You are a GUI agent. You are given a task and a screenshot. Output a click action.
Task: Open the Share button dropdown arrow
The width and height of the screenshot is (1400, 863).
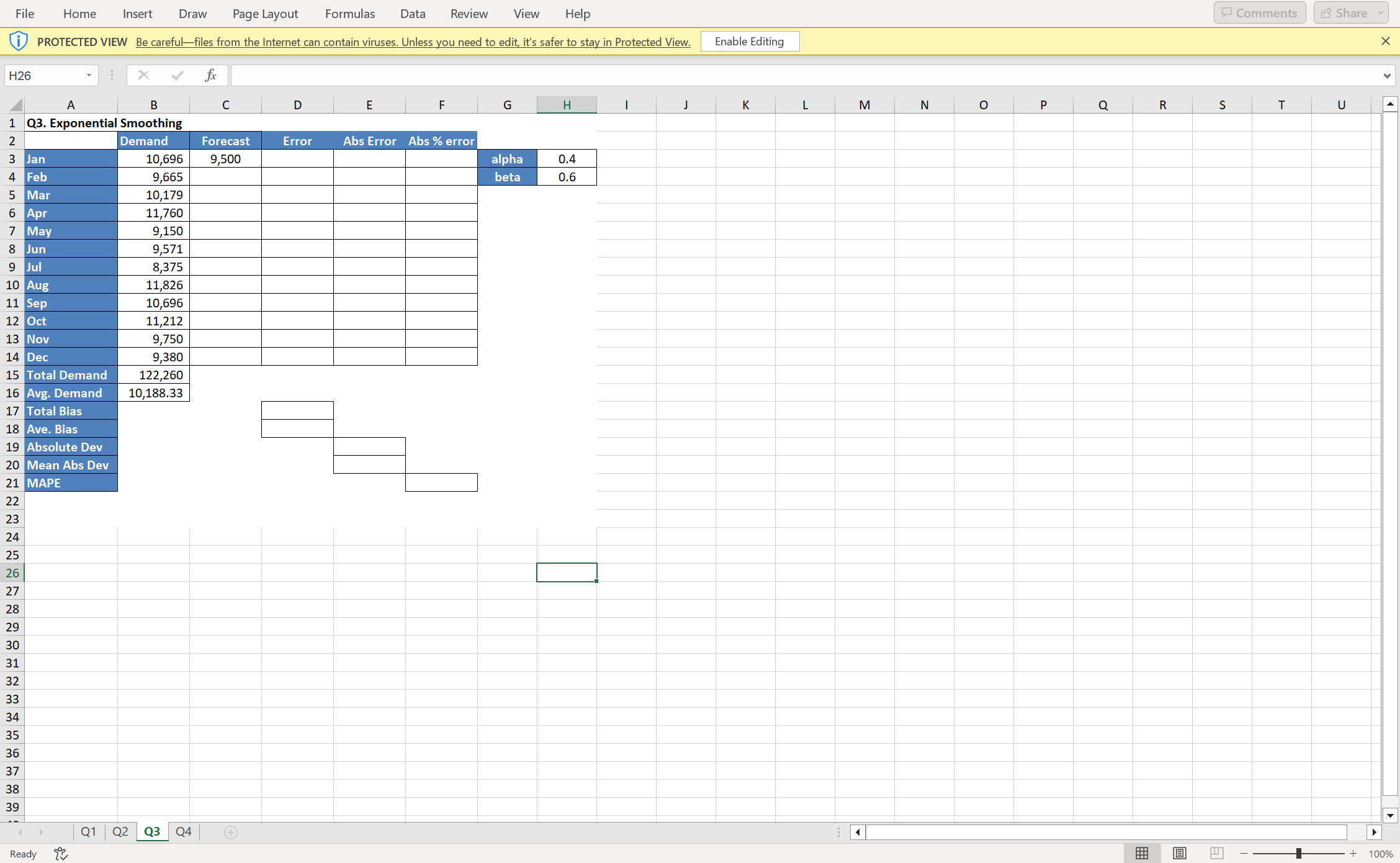[1381, 13]
